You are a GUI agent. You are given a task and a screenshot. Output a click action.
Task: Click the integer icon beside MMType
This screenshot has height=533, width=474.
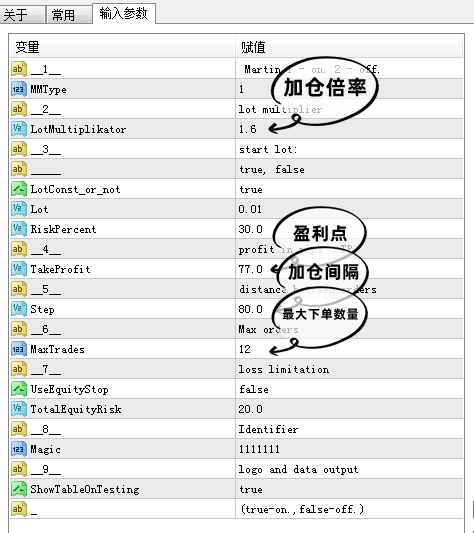[x=19, y=89]
